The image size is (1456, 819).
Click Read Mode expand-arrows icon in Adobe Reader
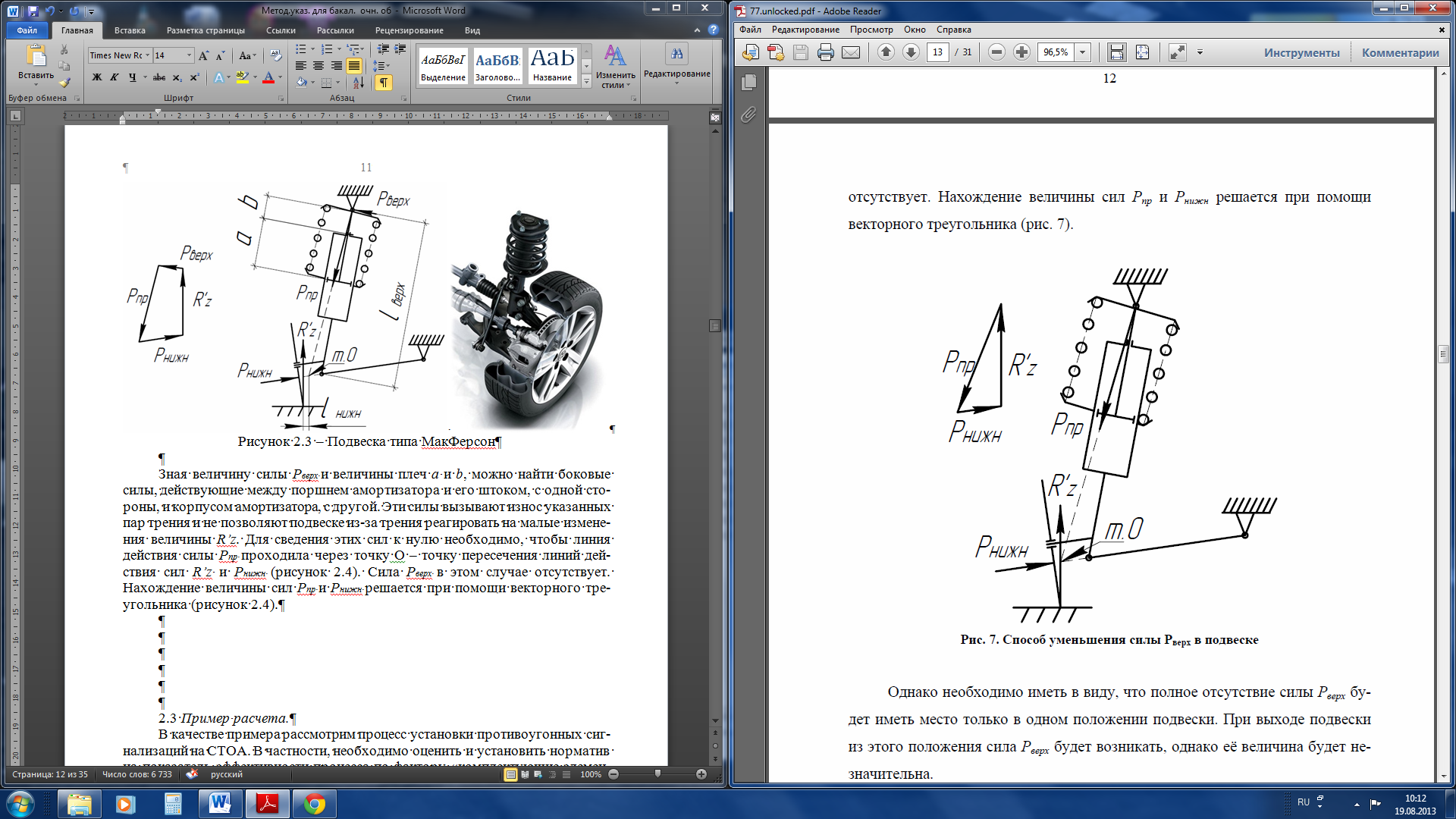pyautogui.click(x=1177, y=52)
